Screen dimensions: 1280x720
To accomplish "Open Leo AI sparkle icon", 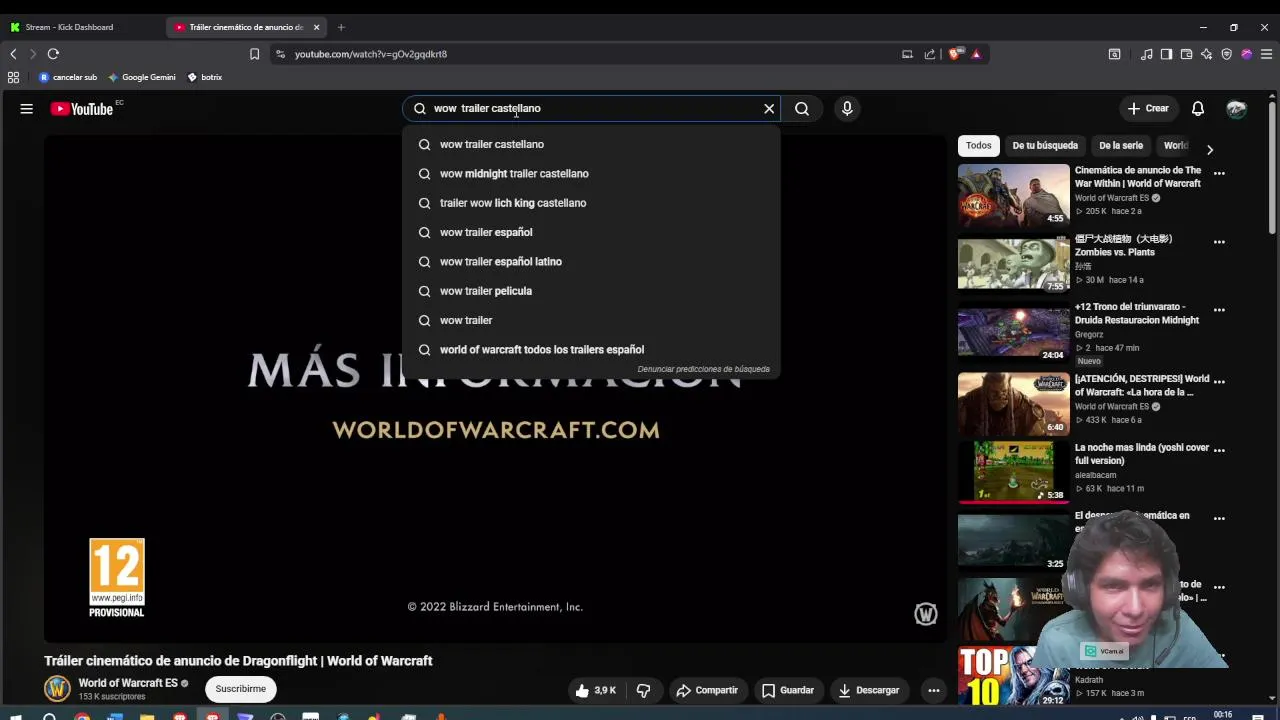I will tap(1206, 54).
